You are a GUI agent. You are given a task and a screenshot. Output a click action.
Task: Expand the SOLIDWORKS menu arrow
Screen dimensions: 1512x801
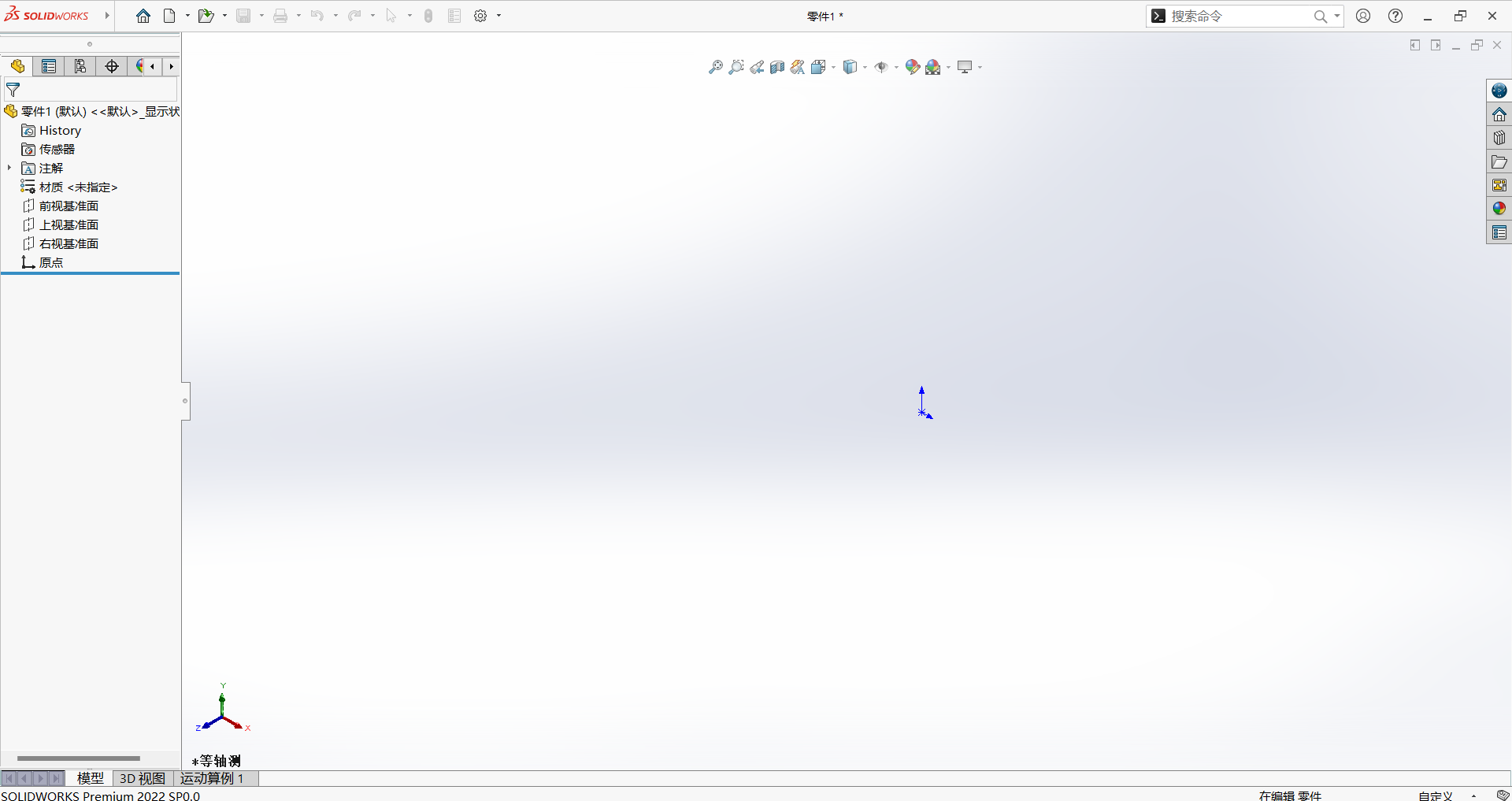pos(107,16)
